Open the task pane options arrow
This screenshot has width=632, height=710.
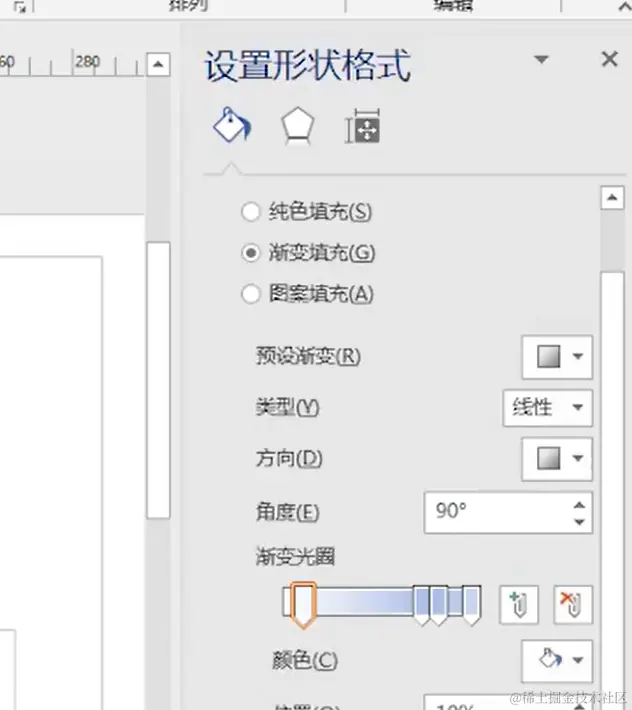(541, 59)
